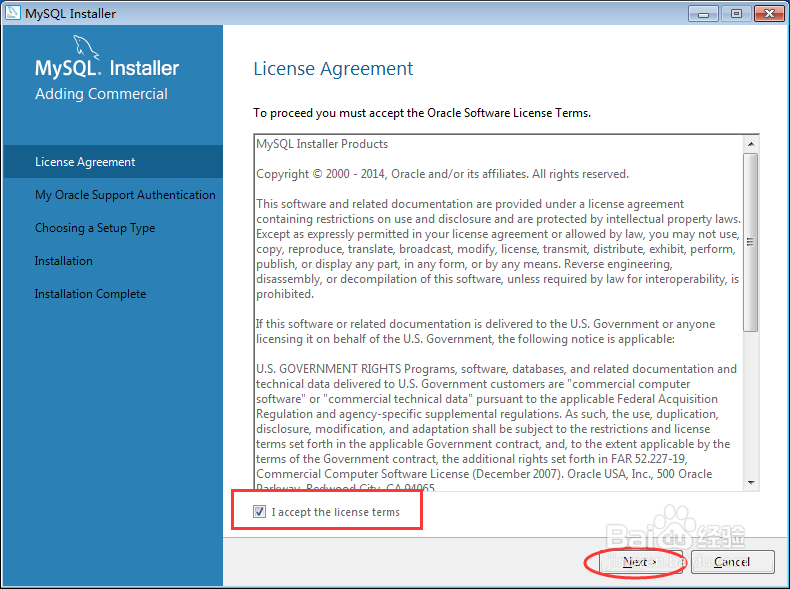This screenshot has height=589, width=790.
Task: Select Choosing a Setup Type step
Action: (x=95, y=228)
